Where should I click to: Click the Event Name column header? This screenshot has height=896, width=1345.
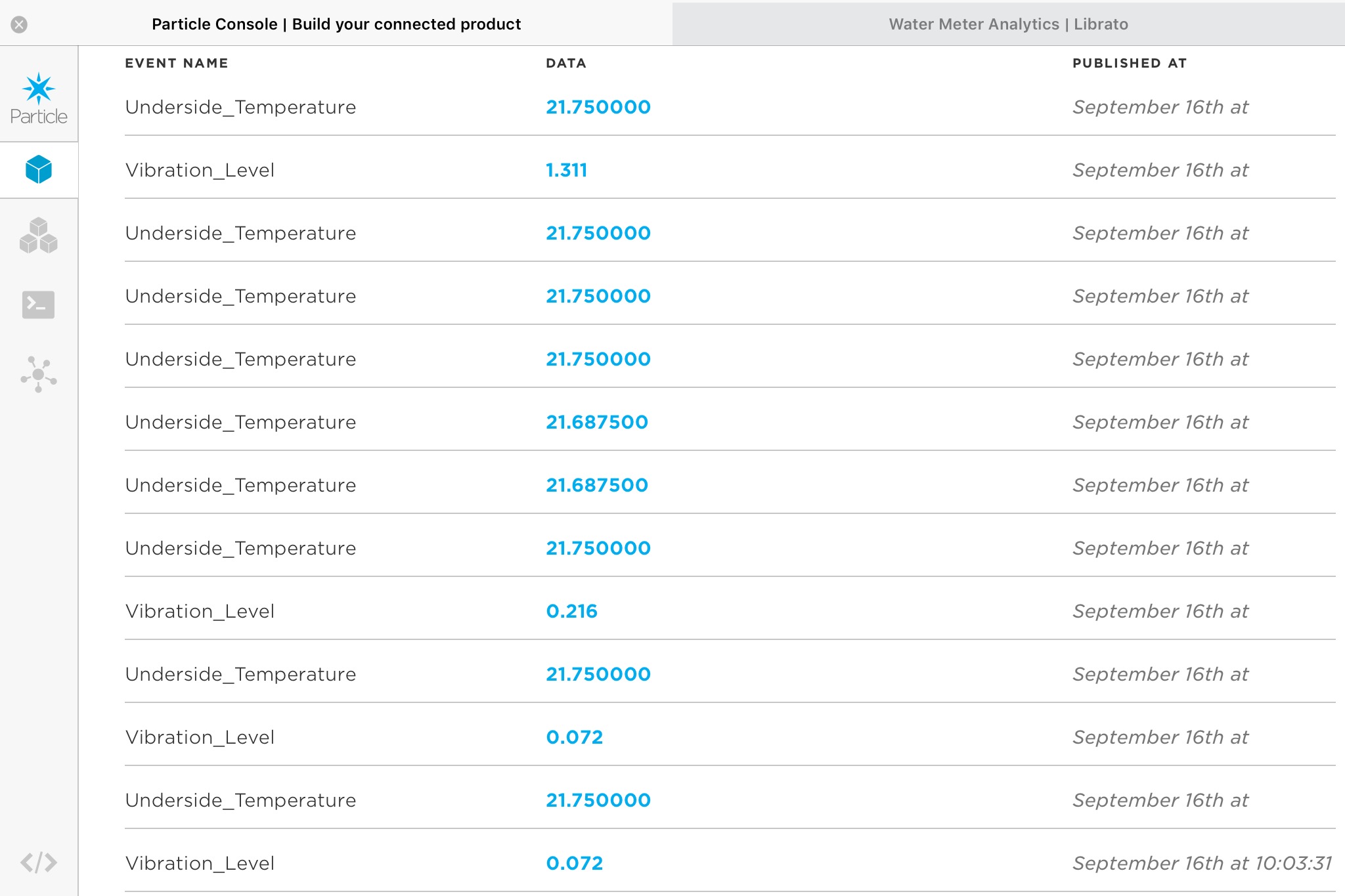177,63
